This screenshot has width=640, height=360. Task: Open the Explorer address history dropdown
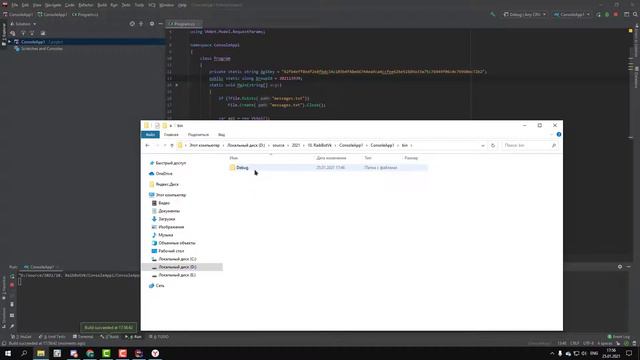[x=483, y=145]
